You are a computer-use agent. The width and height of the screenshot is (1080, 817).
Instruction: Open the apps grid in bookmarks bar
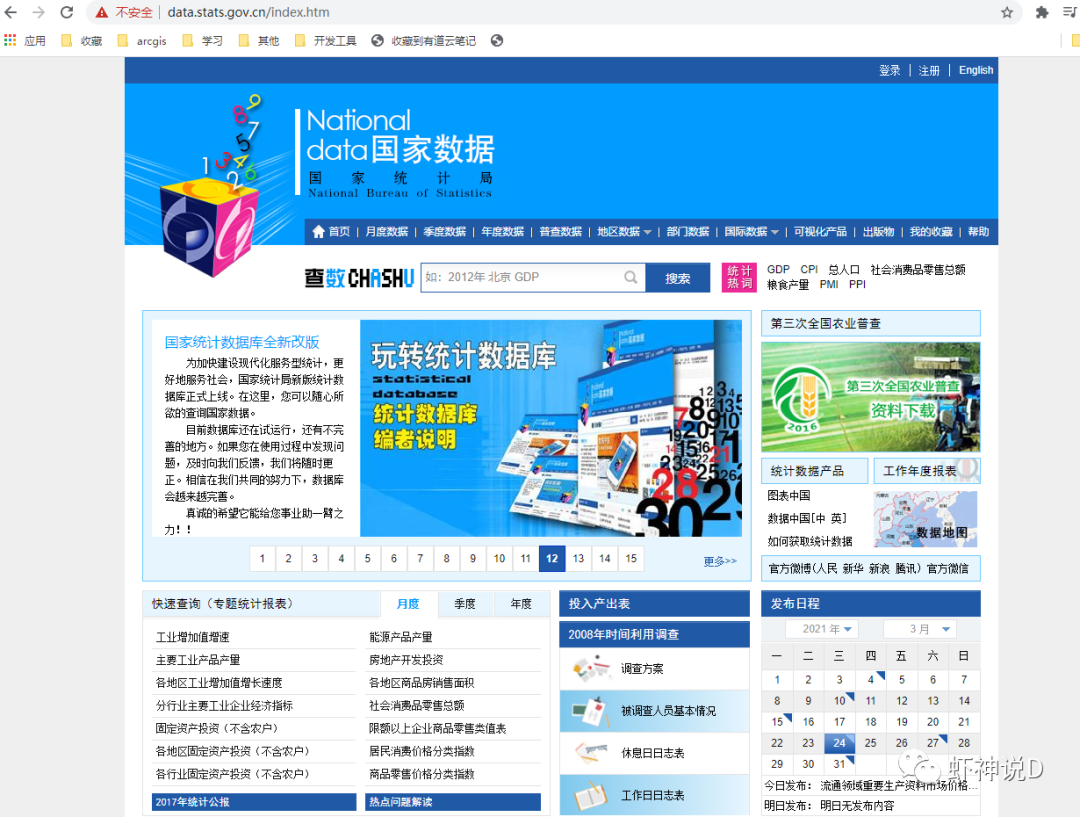click(x=10, y=41)
